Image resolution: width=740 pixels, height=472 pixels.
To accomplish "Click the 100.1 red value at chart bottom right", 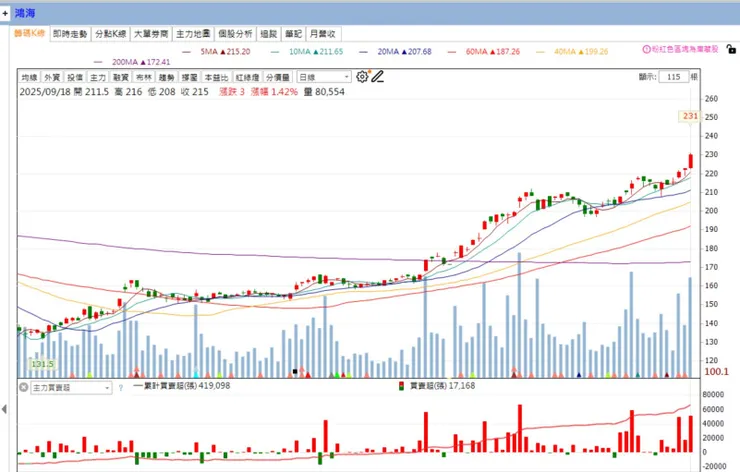I will tap(716, 372).
